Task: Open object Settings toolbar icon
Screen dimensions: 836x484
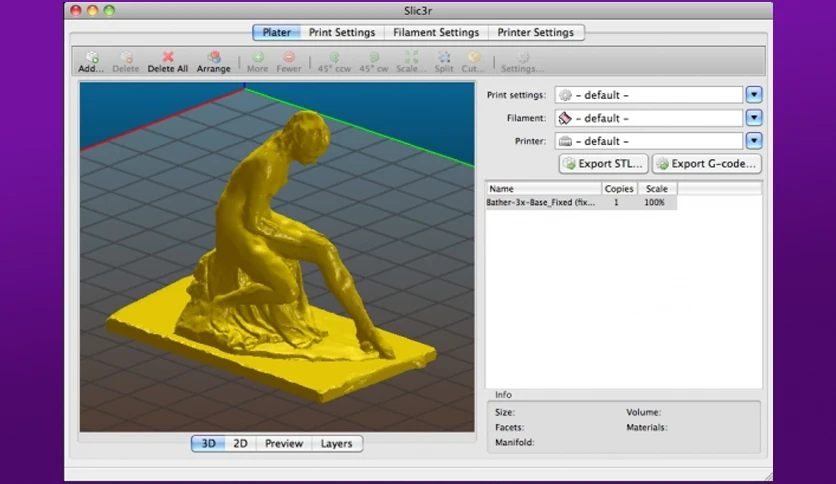Action: click(x=522, y=57)
